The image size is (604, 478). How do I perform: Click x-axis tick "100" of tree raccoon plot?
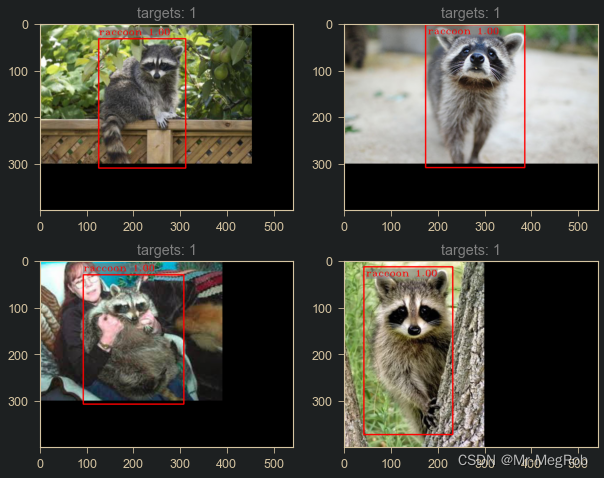[x=391, y=464]
